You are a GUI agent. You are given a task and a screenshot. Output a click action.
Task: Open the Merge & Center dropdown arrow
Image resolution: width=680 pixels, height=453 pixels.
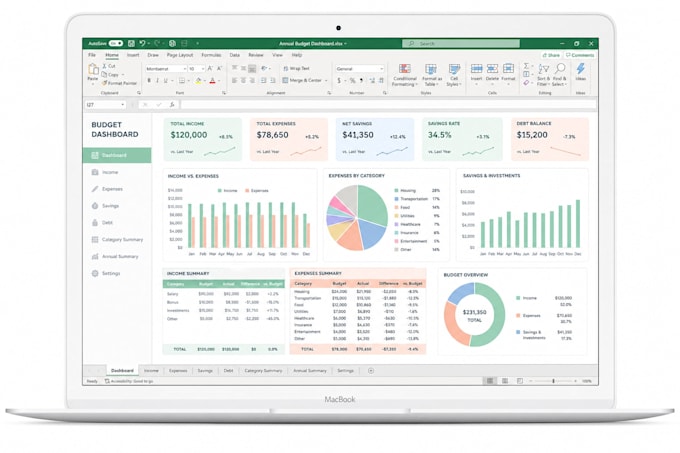[x=326, y=81]
